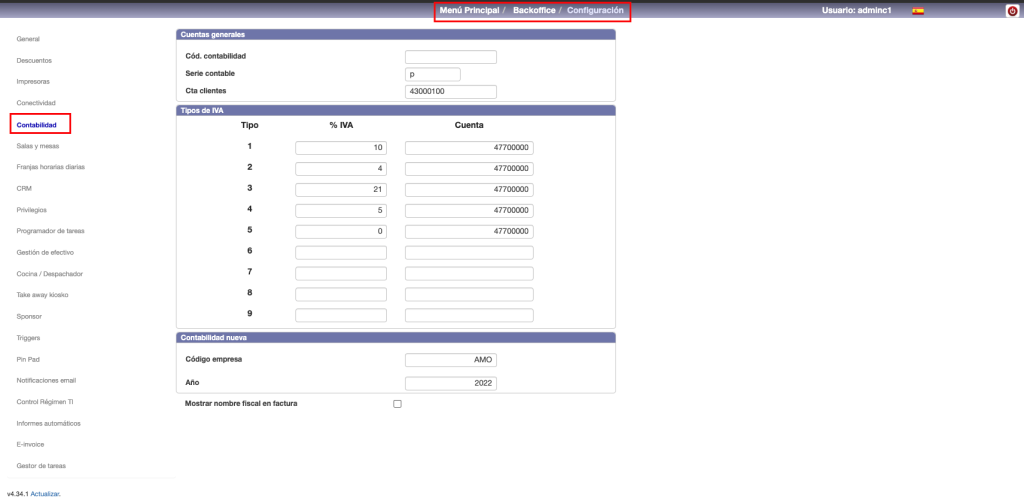The height and width of the screenshot is (498, 1024).
Task: Go to Salas y mesas section
Action: [38, 146]
